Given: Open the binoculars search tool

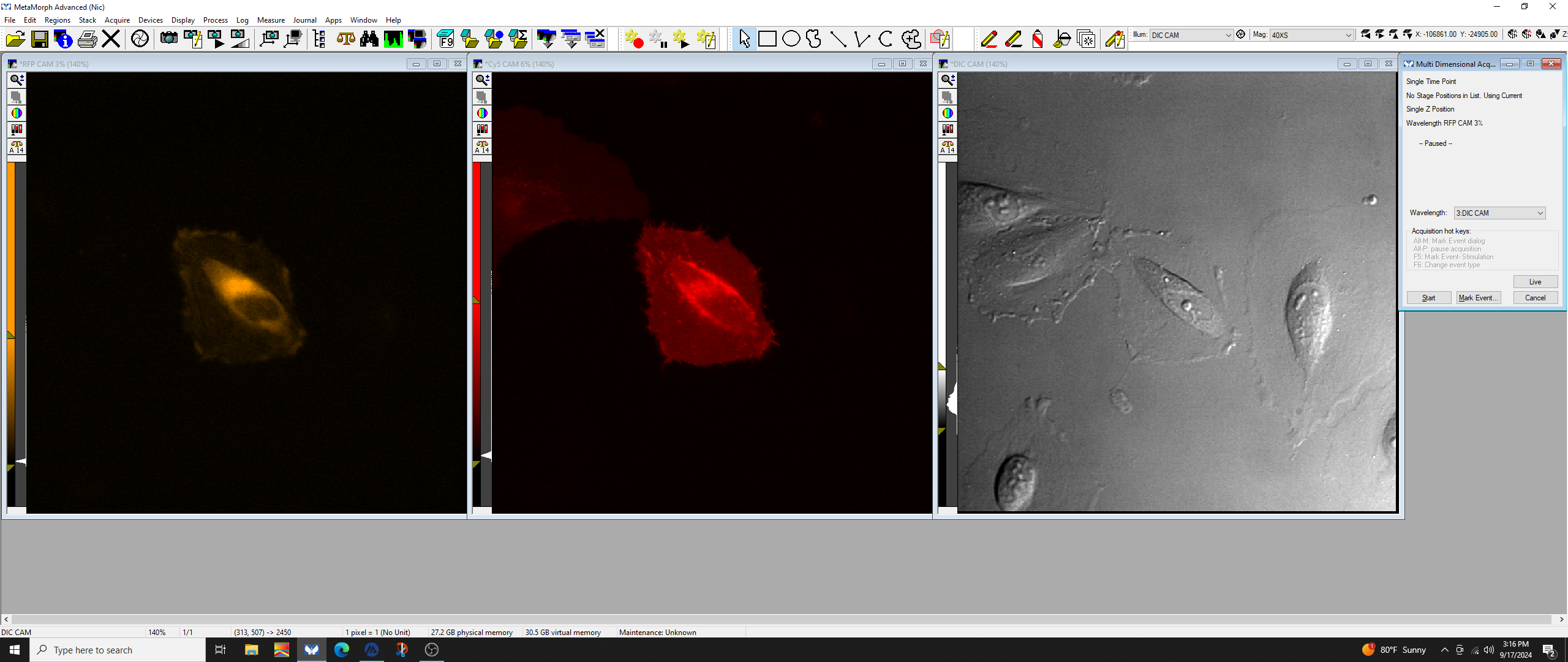Looking at the screenshot, I should (x=369, y=39).
